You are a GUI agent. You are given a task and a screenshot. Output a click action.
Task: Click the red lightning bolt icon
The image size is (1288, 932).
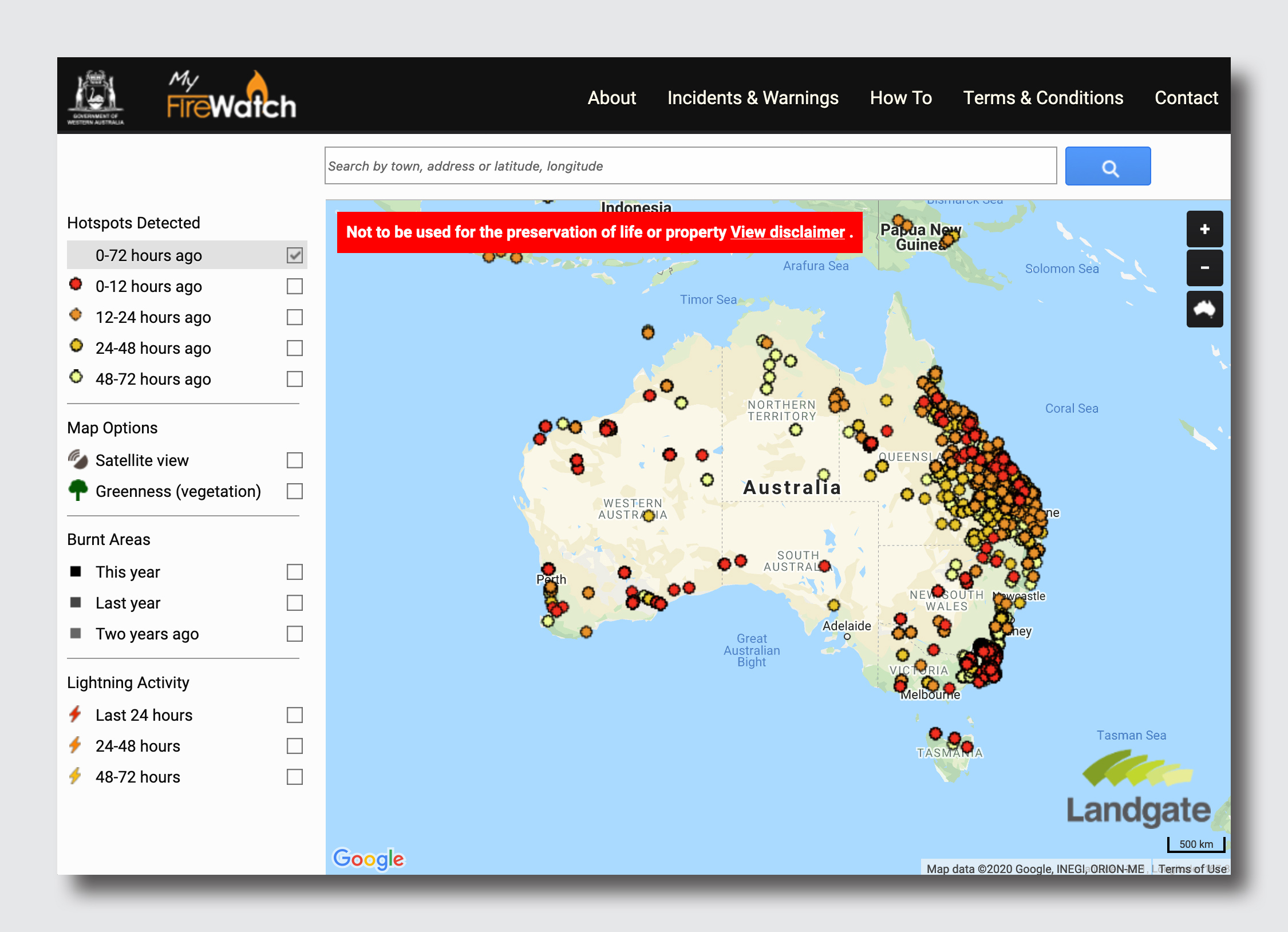pos(76,713)
